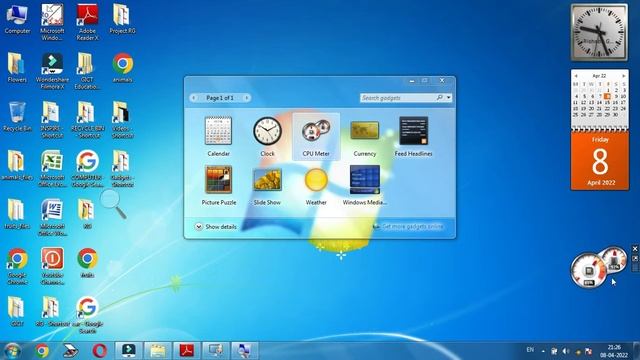Viewport: 640px width, 360px height.
Task: Open the search options dropdown arrow
Action: click(449, 98)
